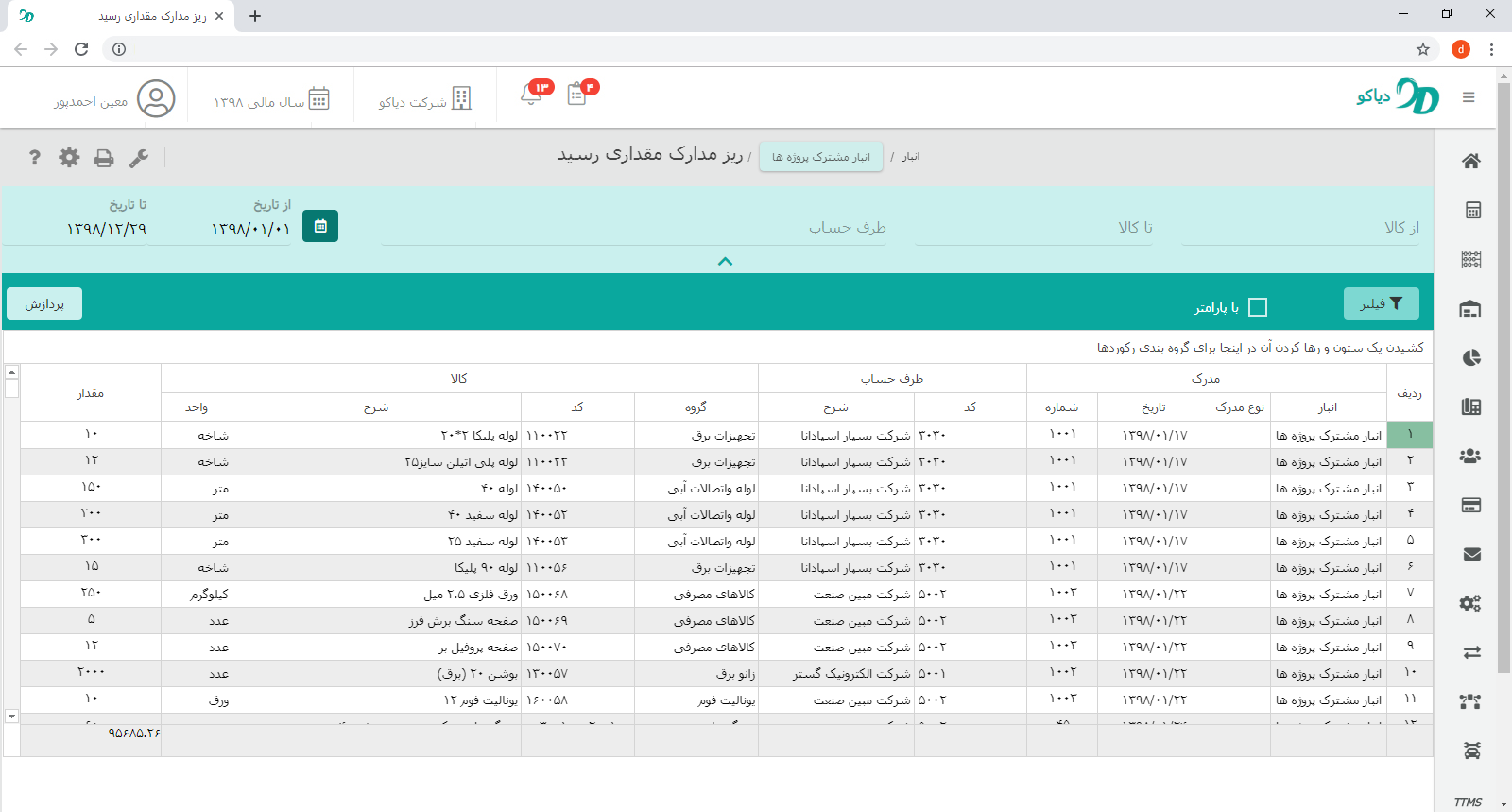Close the browser tab

pyautogui.click(x=219, y=16)
